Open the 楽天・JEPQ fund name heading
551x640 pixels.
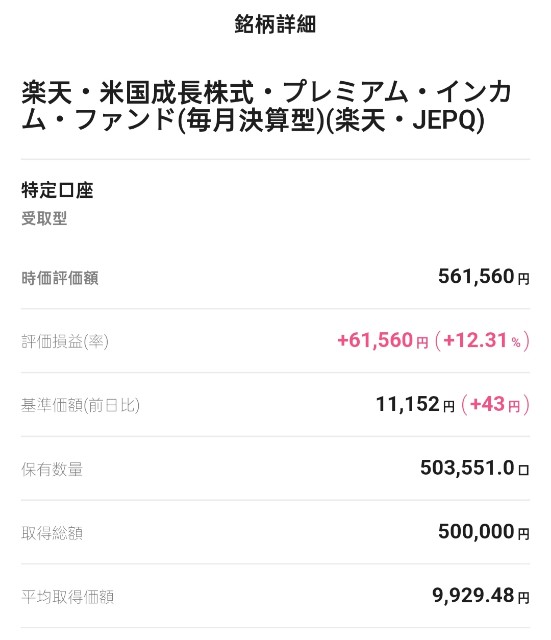pos(267,107)
